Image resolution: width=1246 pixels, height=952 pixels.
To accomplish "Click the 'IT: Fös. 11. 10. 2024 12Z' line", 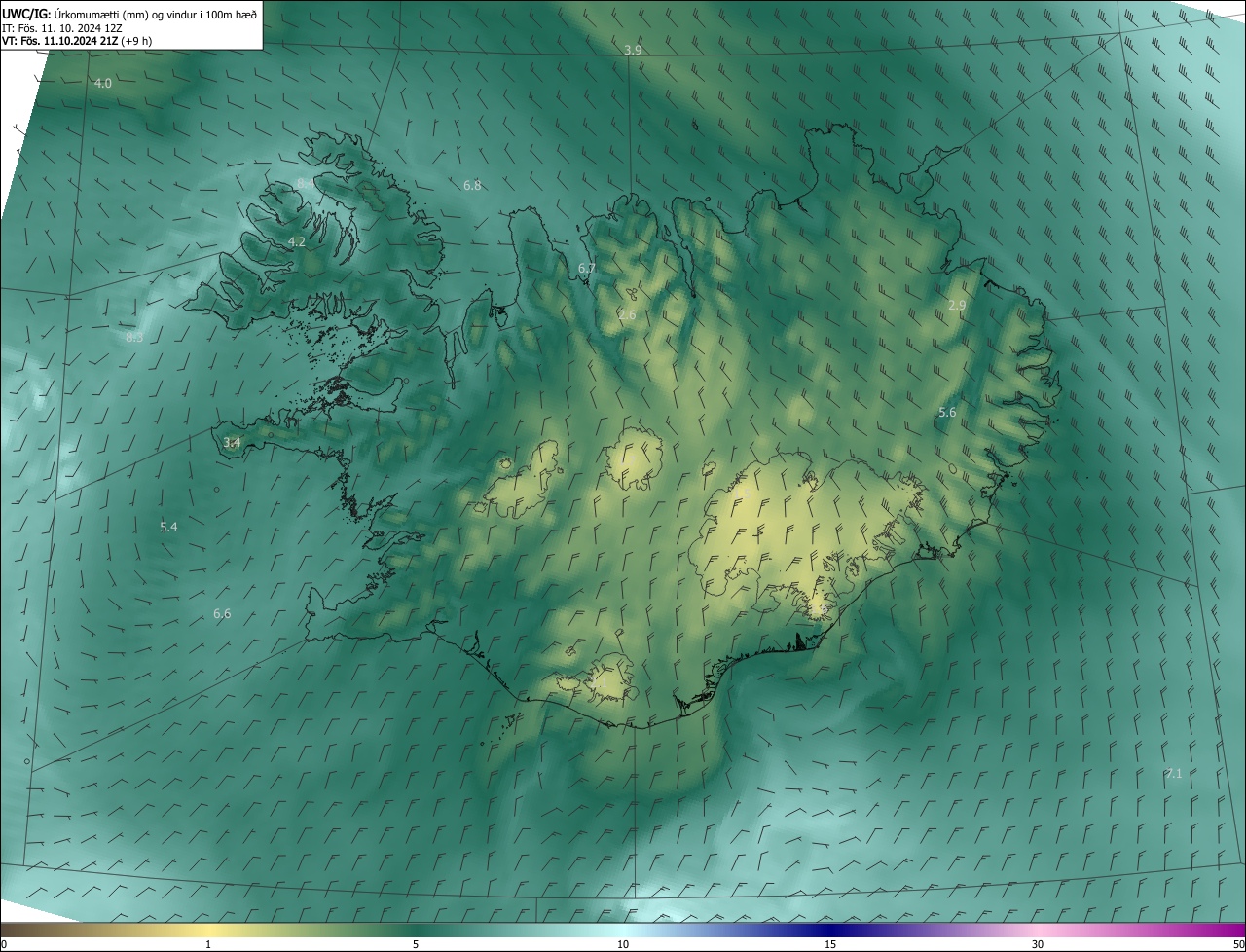I will pos(62,27).
